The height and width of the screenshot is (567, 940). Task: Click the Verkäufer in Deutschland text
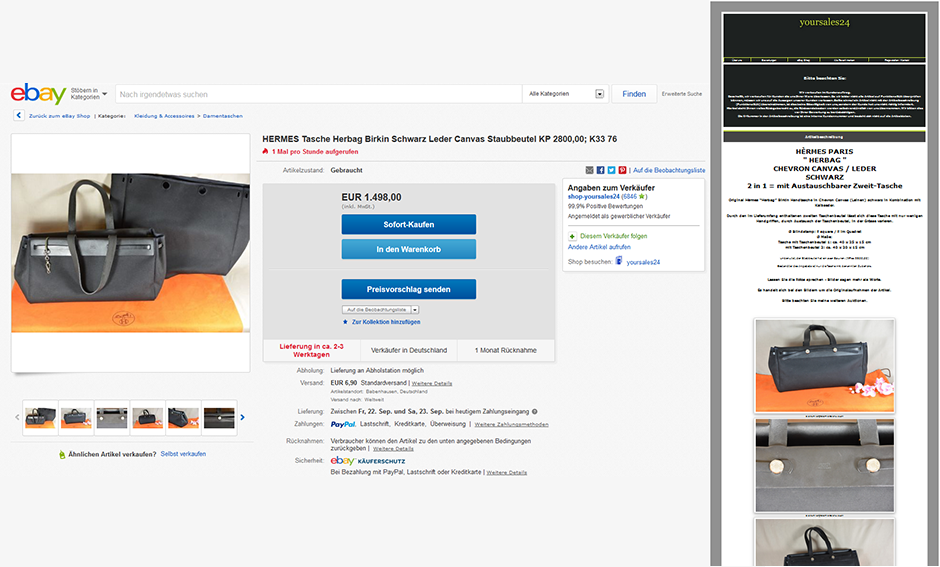click(409, 351)
